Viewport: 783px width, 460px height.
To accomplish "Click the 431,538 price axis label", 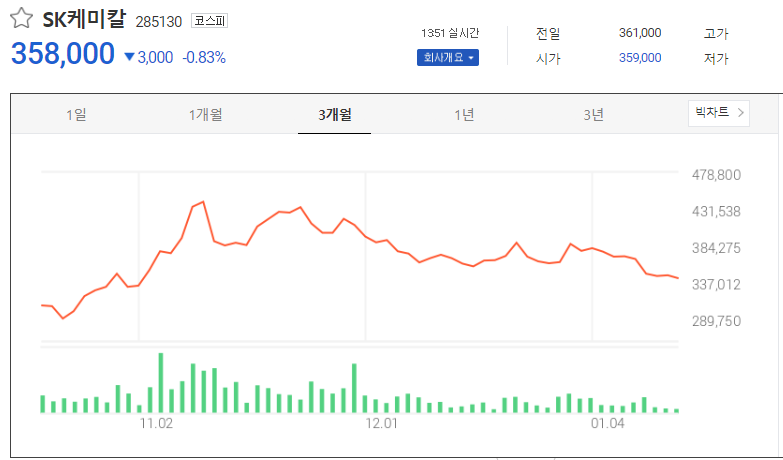I will click(716, 211).
